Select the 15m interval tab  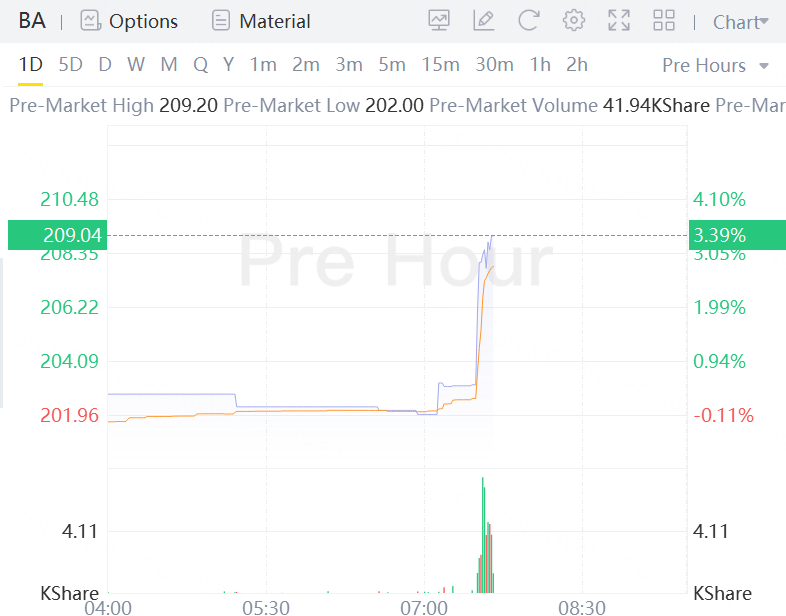coord(440,65)
